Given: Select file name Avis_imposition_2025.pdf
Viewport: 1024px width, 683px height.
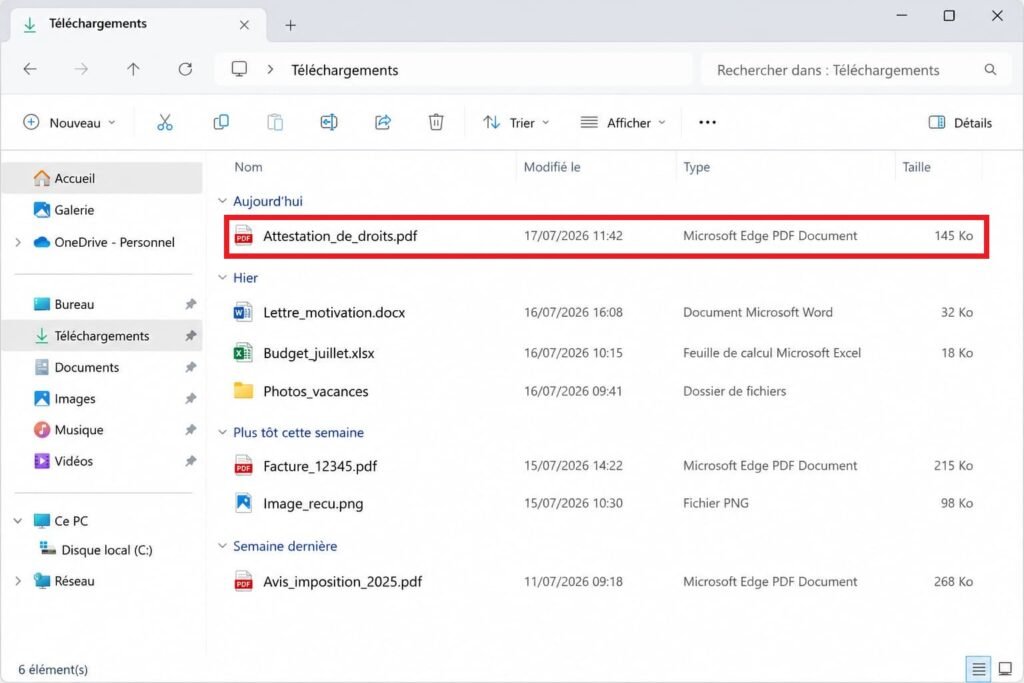Looking at the screenshot, I should pyautogui.click(x=343, y=581).
